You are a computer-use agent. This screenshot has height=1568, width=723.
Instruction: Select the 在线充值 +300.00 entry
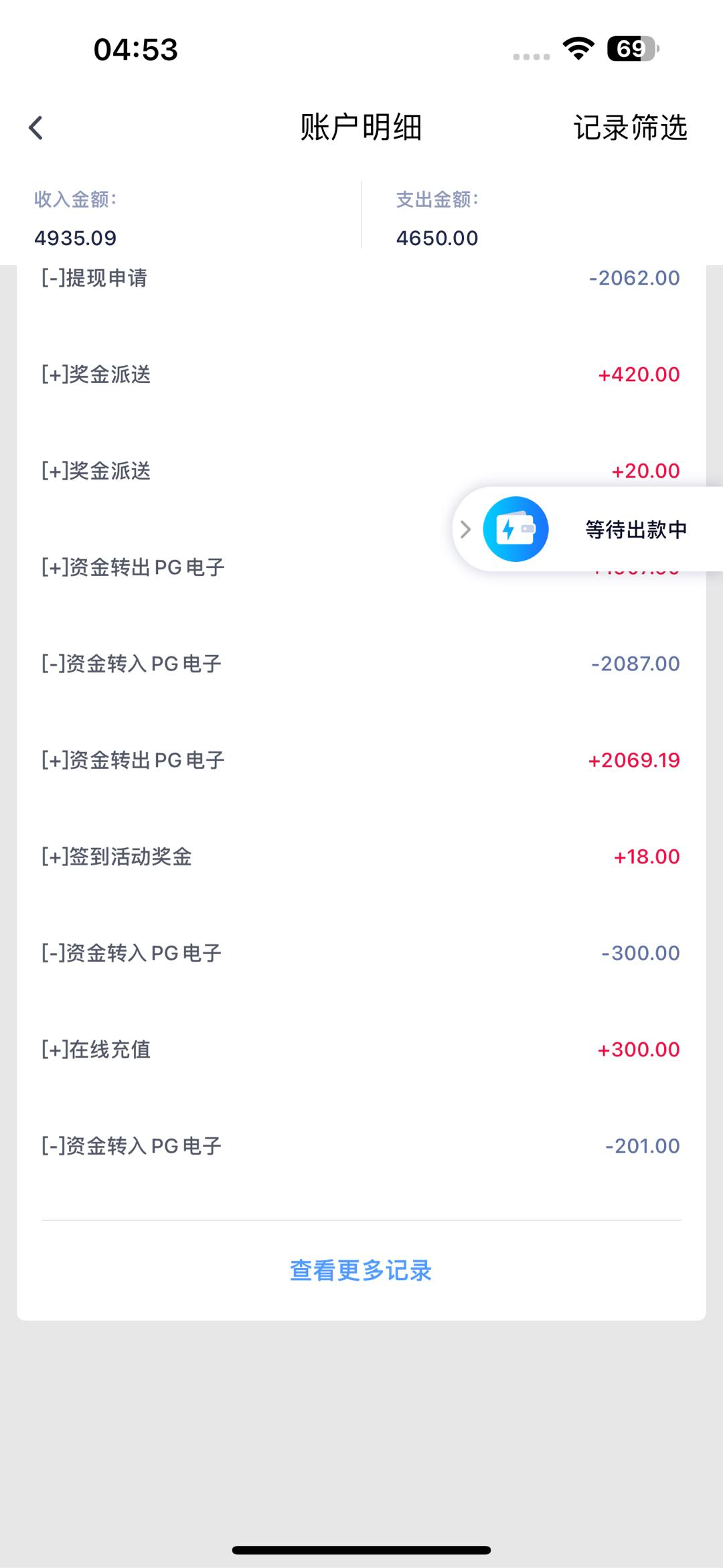(361, 1050)
